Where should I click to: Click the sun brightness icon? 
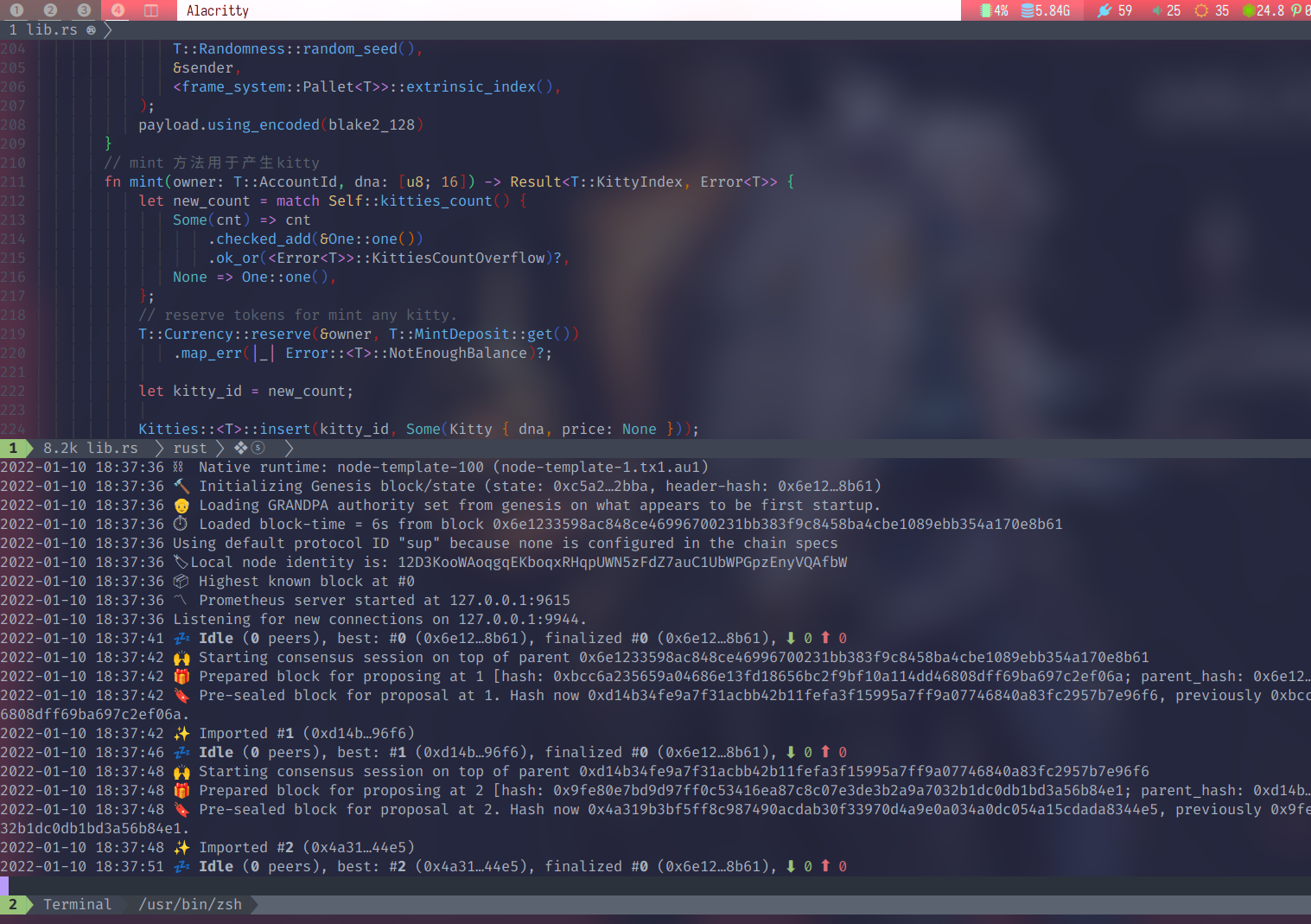(x=1201, y=10)
